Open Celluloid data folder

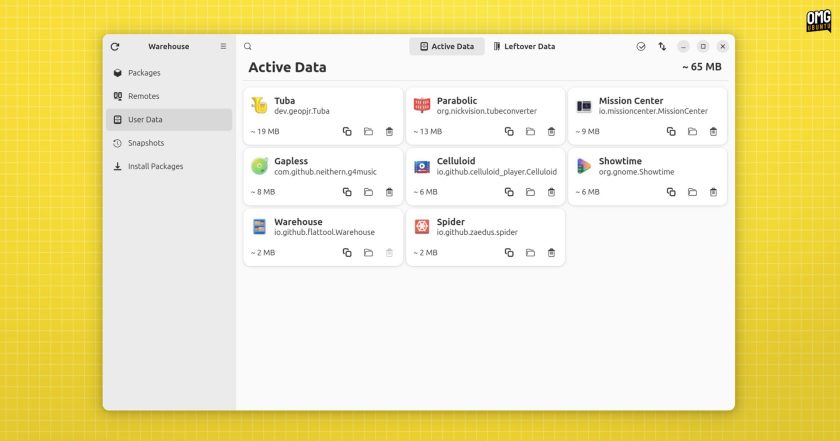click(x=530, y=192)
